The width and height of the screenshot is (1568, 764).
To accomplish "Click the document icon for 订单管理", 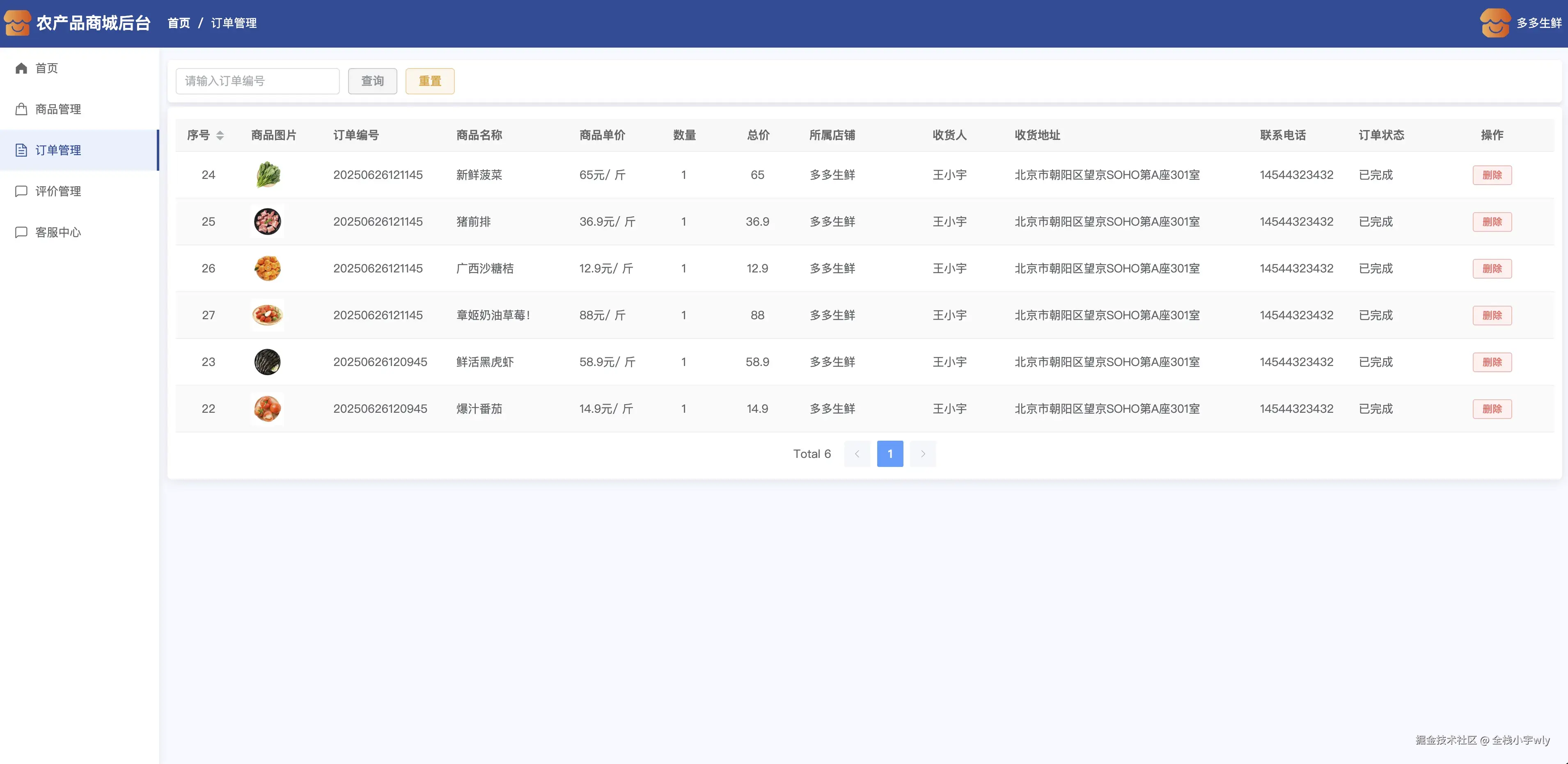I will click(x=21, y=150).
